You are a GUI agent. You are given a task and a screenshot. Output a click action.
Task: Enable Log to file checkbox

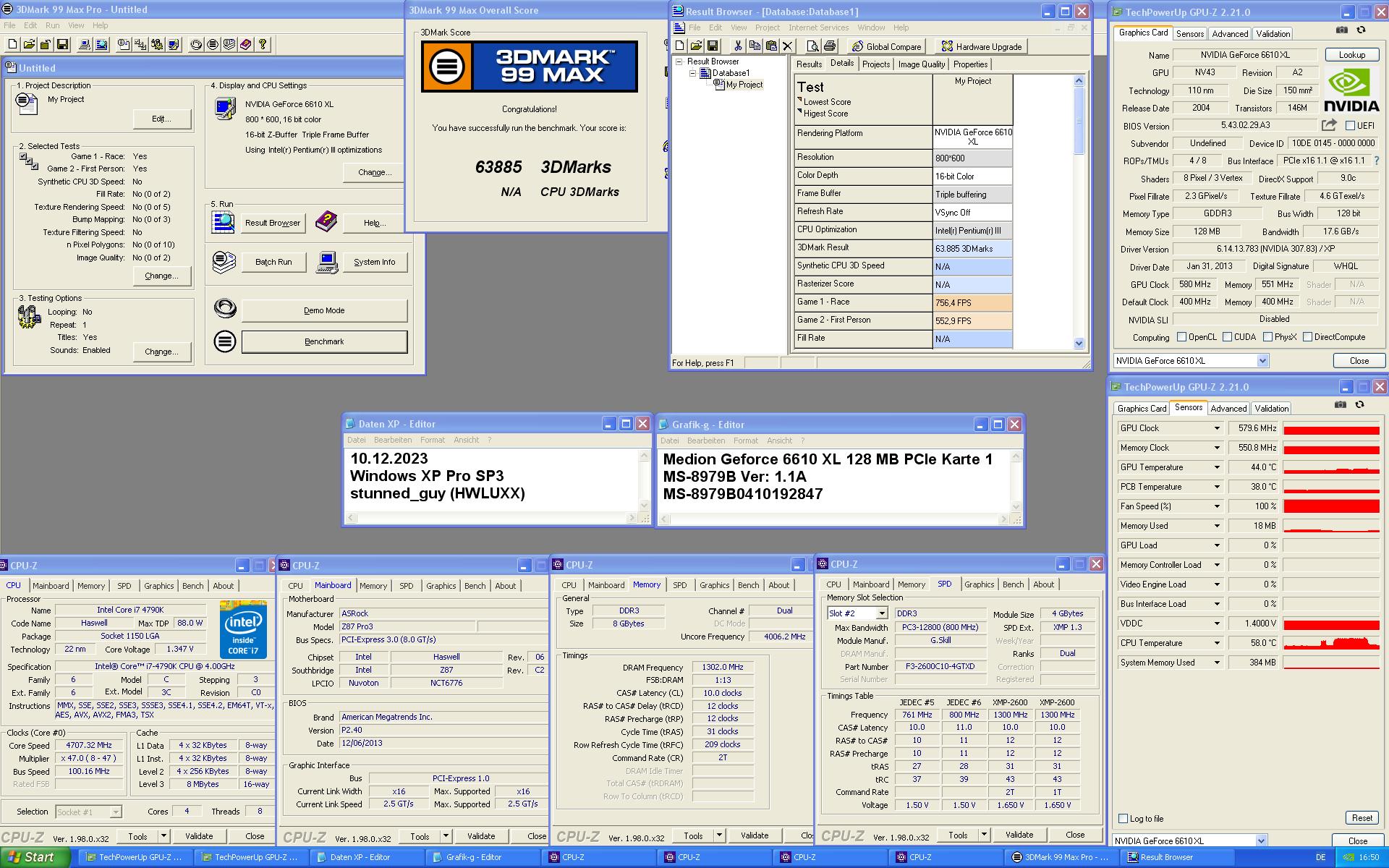1123,819
